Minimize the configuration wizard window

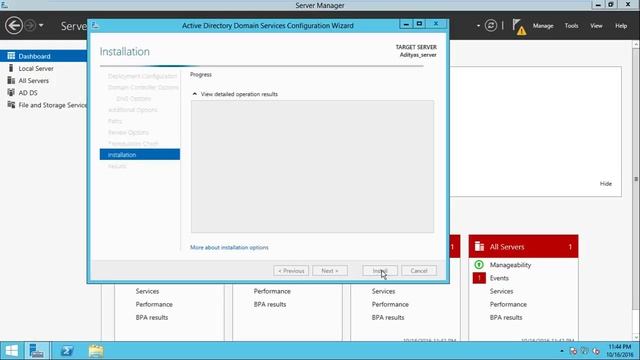406,24
